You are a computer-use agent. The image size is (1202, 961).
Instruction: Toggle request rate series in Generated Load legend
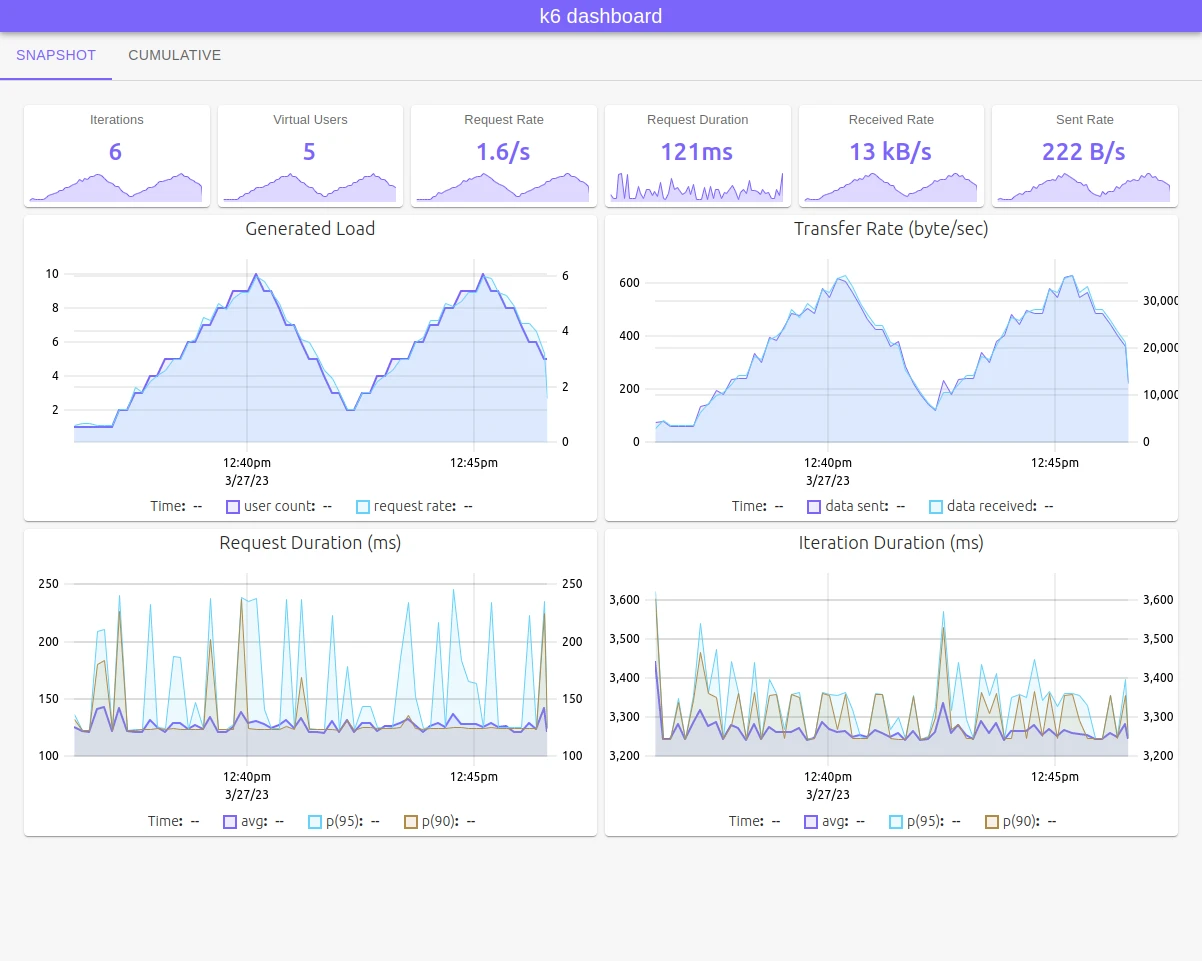click(x=415, y=506)
